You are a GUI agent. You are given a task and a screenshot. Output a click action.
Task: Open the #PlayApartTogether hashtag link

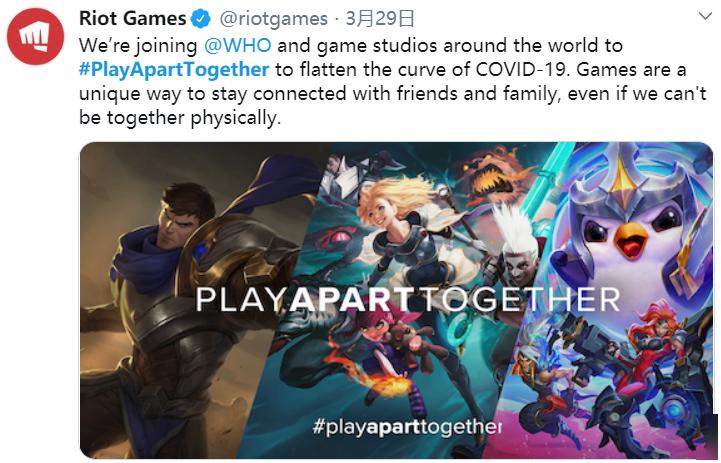coord(174,70)
